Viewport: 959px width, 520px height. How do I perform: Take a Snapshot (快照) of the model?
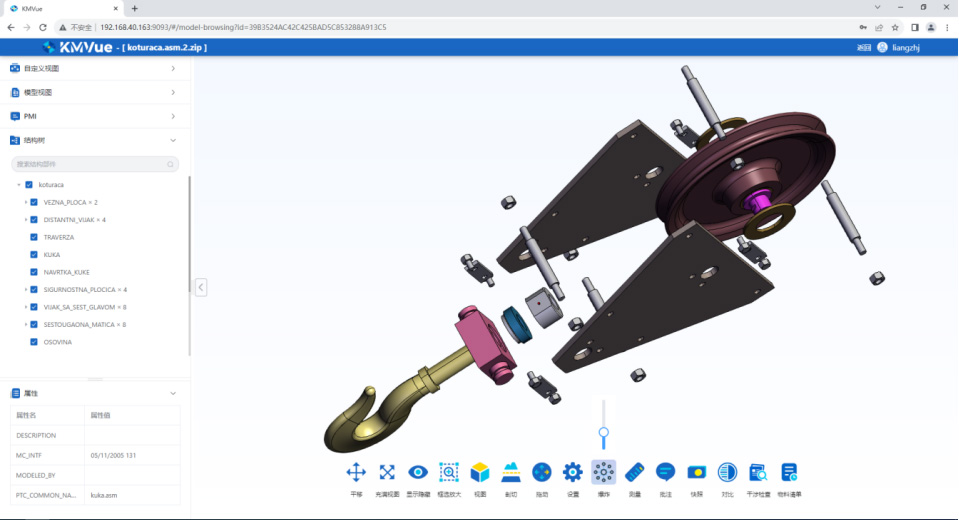click(x=696, y=472)
